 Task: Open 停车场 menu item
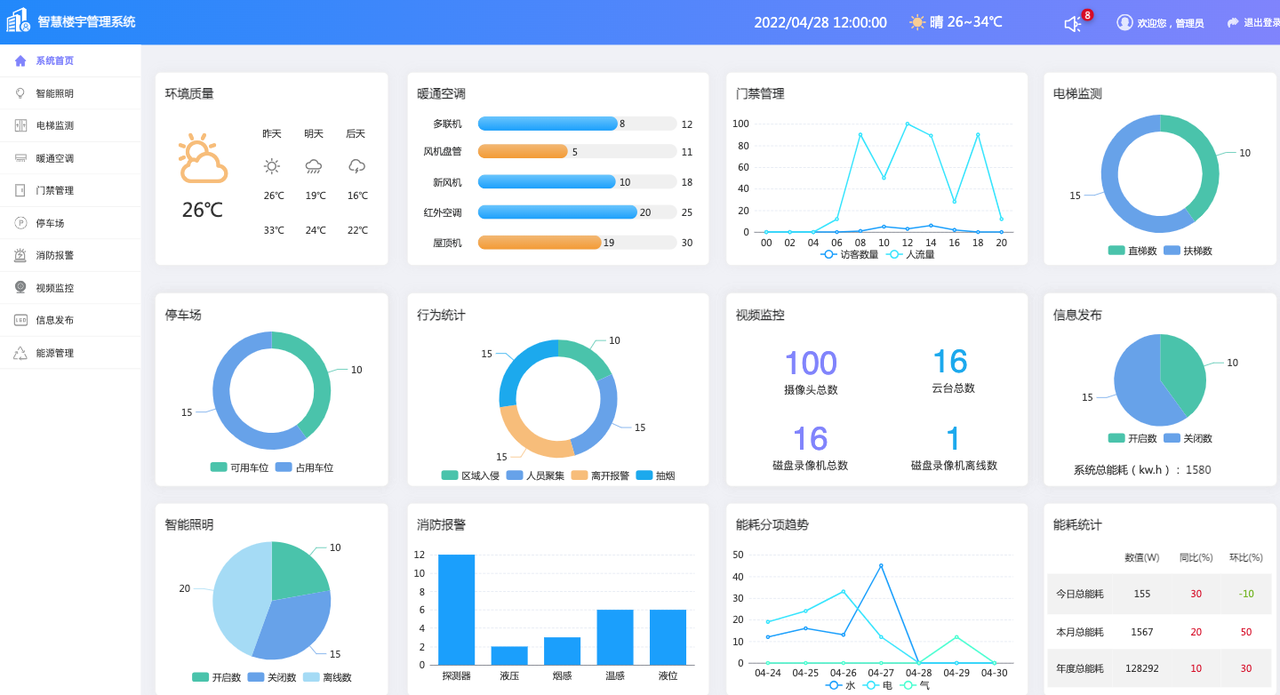70,223
